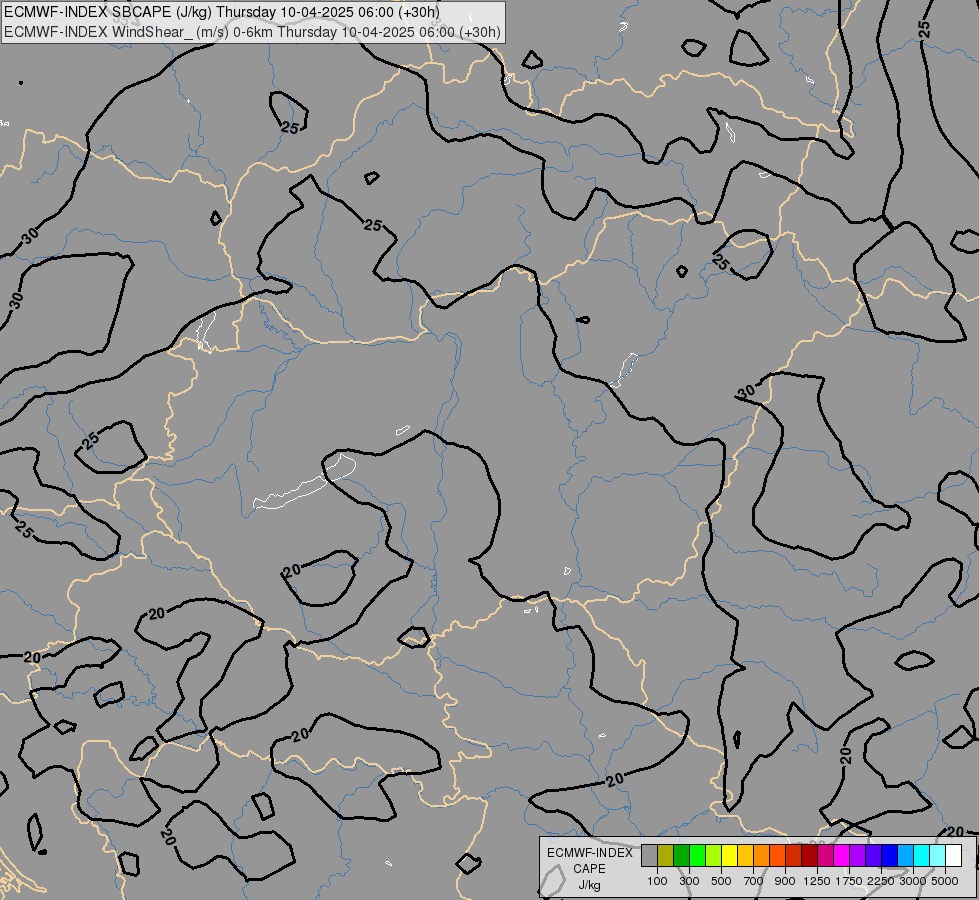Click the gray swatch in the CAPE legend
Viewport: 979px width, 900px height.
pos(649,856)
